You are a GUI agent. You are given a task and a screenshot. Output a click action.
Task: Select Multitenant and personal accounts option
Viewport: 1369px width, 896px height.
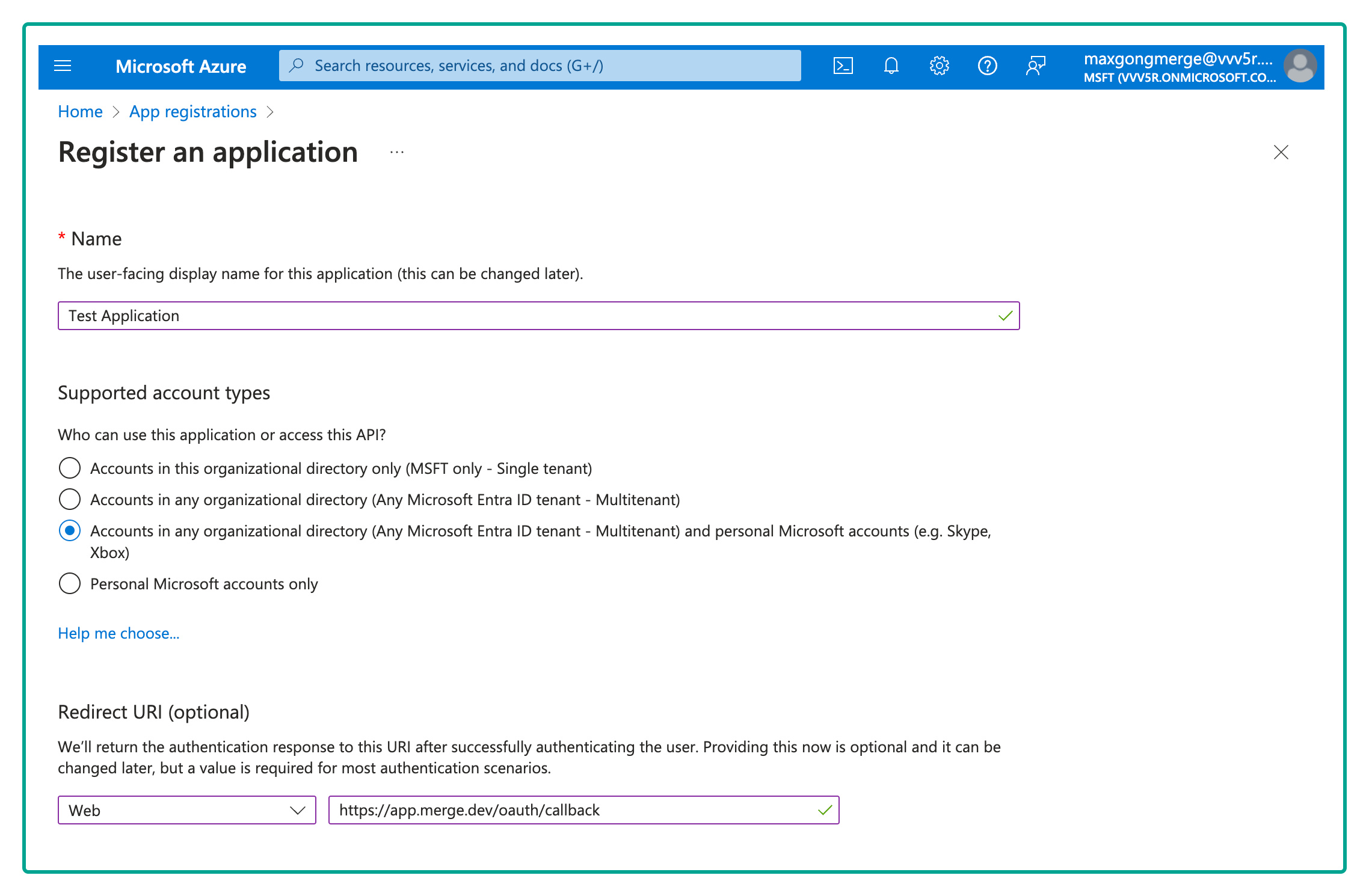coord(70,530)
